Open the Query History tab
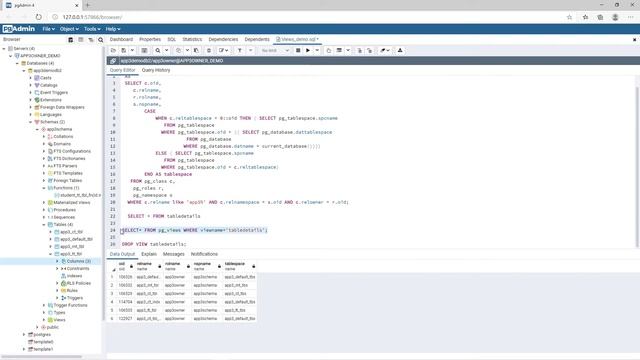Screen dimensions: 640x360 pyautogui.click(x=156, y=70)
